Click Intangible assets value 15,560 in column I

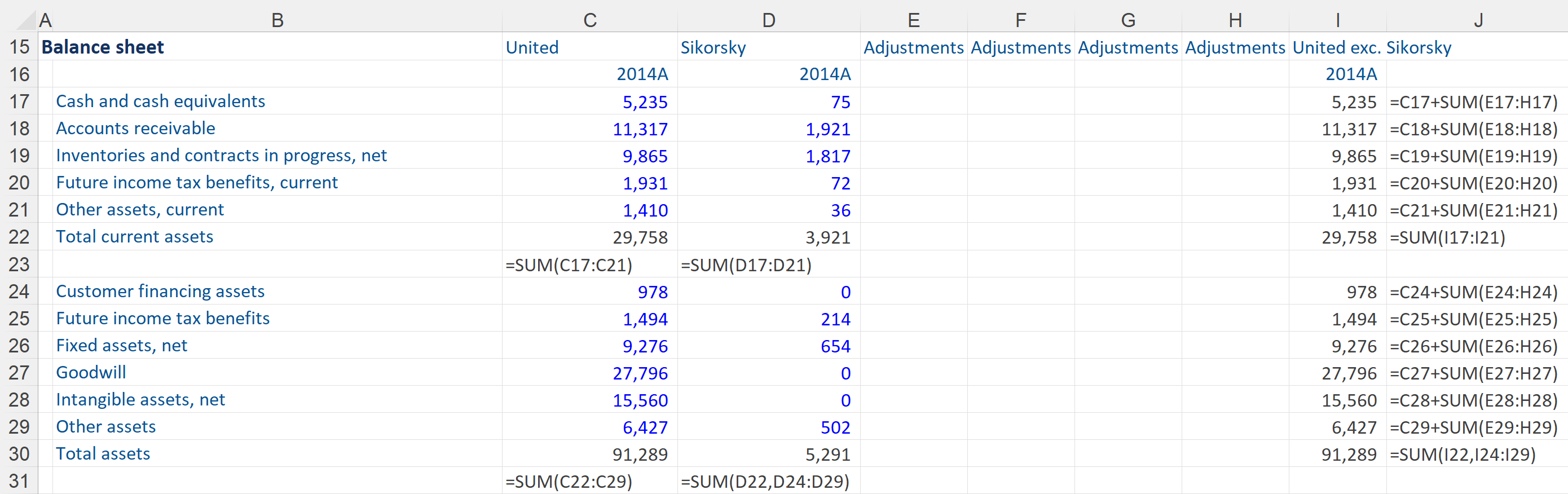[1348, 400]
